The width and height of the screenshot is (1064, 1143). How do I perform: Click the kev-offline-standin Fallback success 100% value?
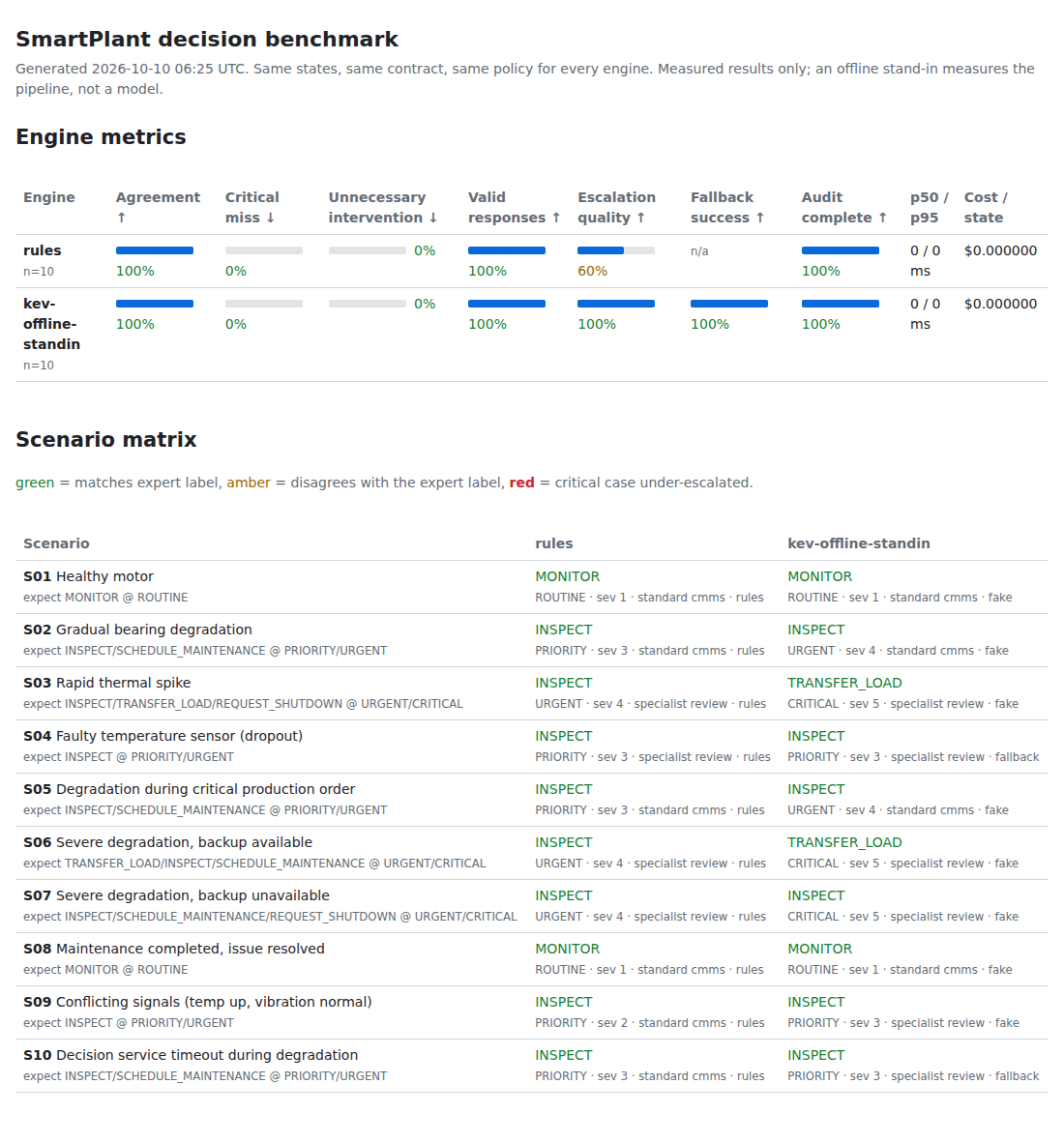(x=710, y=324)
